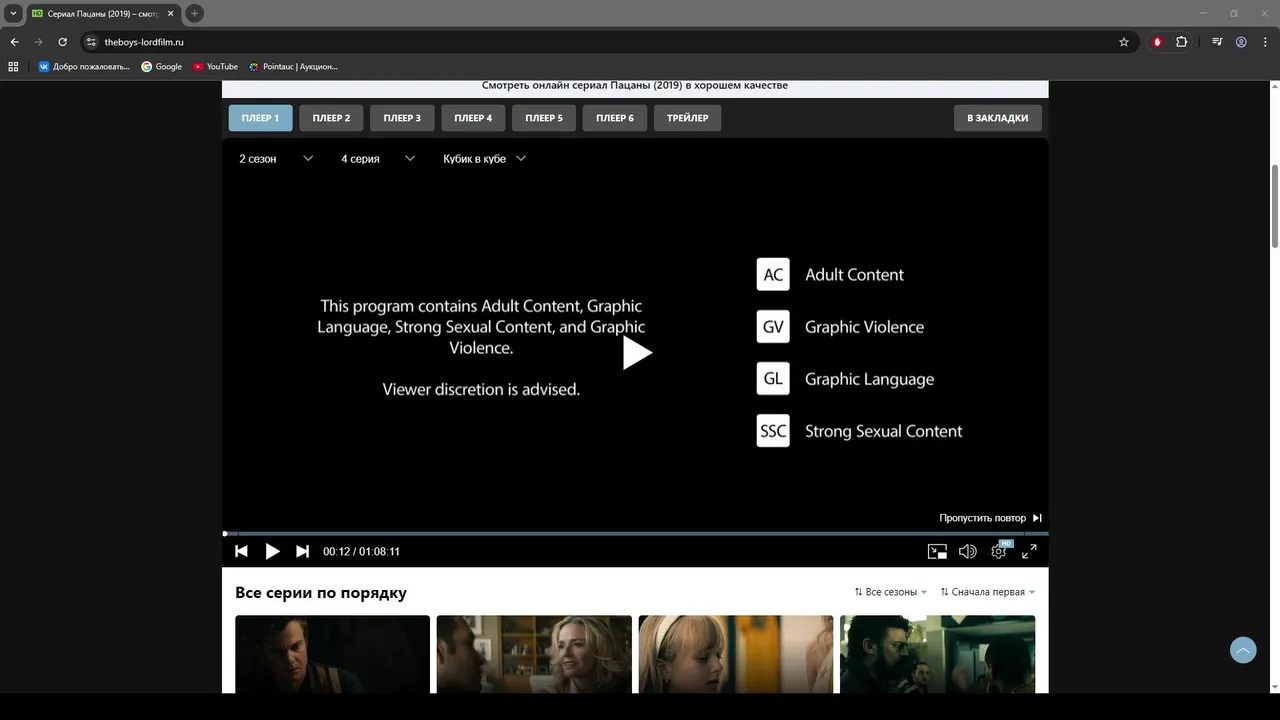Screen dimensions: 1280x720
Task: Click Все серии по порядку heading
Action: click(321, 593)
